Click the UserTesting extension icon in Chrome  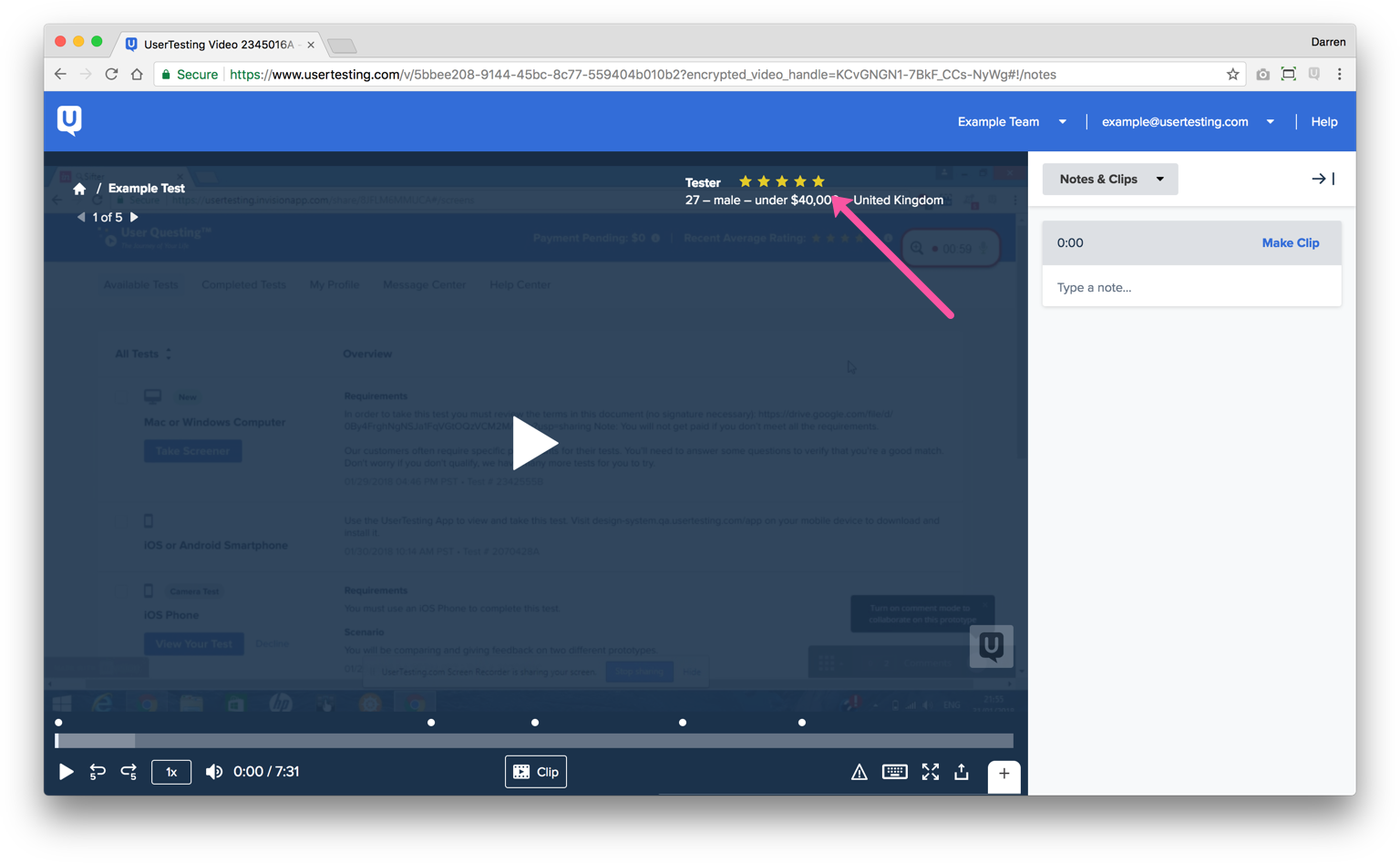pos(1314,74)
